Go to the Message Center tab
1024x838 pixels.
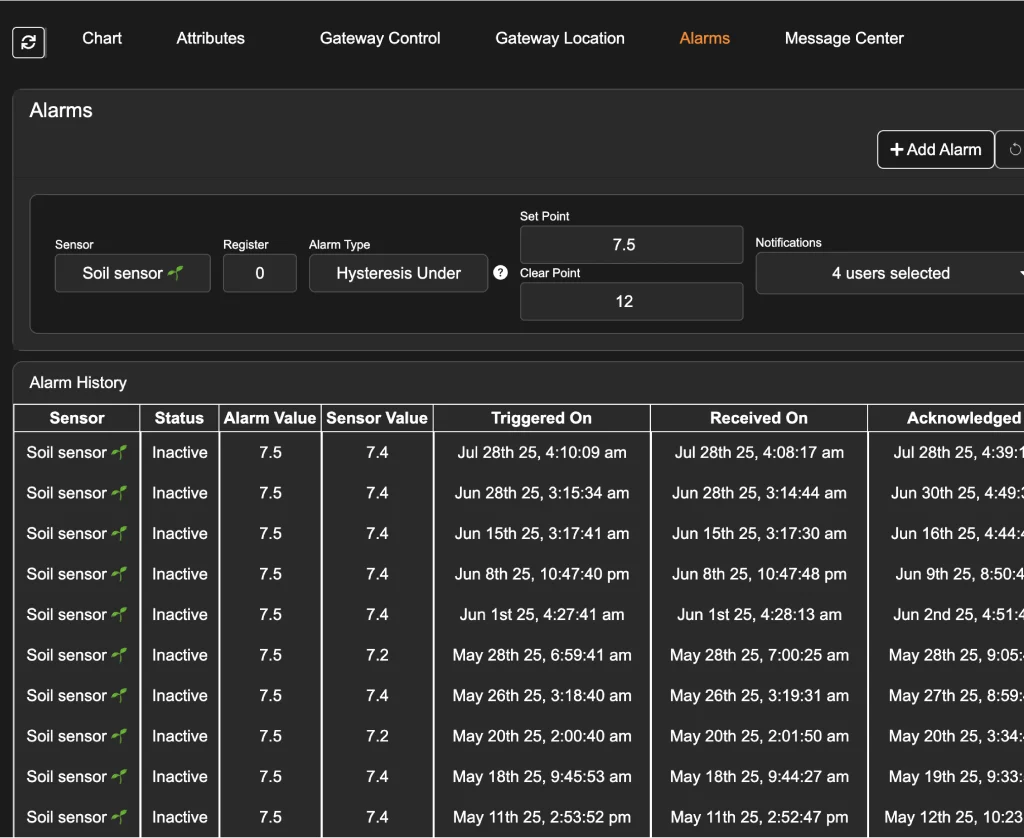(844, 38)
